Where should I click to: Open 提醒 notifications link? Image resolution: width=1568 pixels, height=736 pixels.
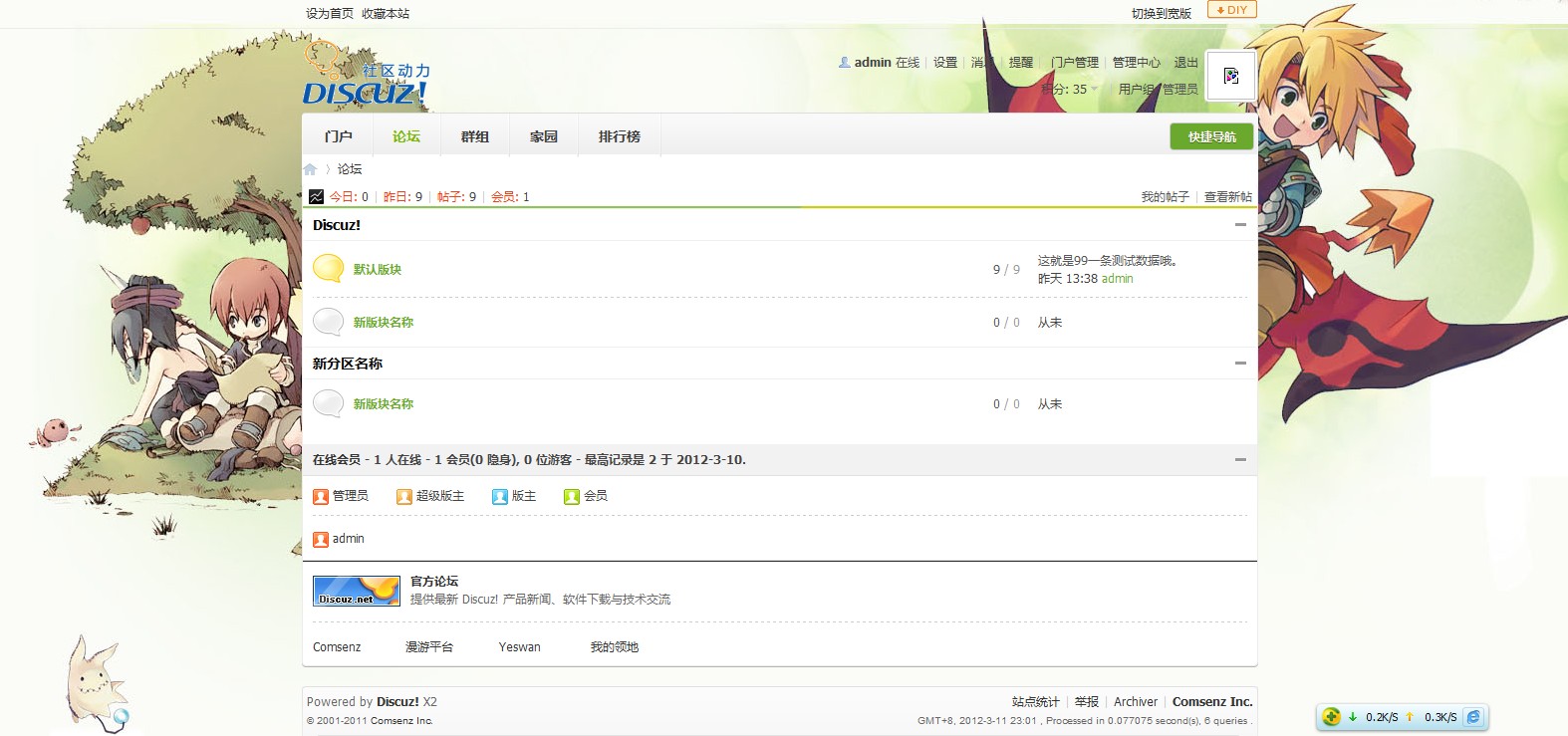(1021, 62)
